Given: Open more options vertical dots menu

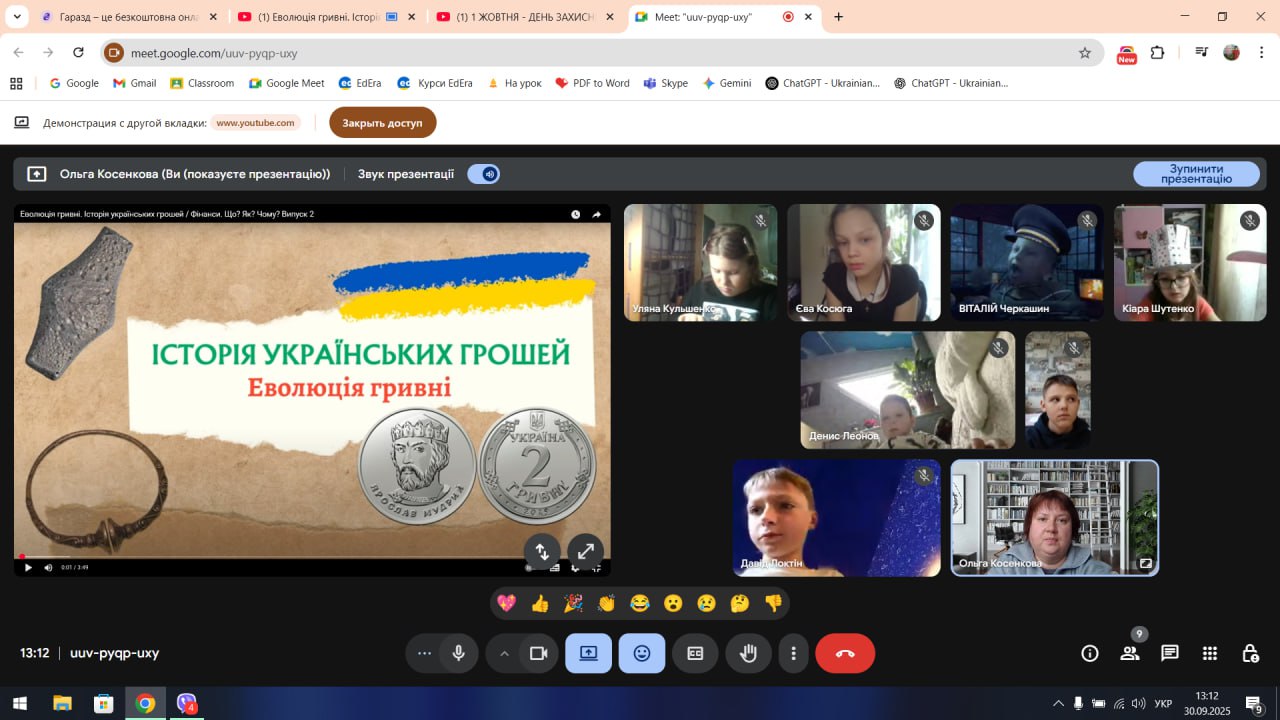Looking at the screenshot, I should [x=793, y=653].
